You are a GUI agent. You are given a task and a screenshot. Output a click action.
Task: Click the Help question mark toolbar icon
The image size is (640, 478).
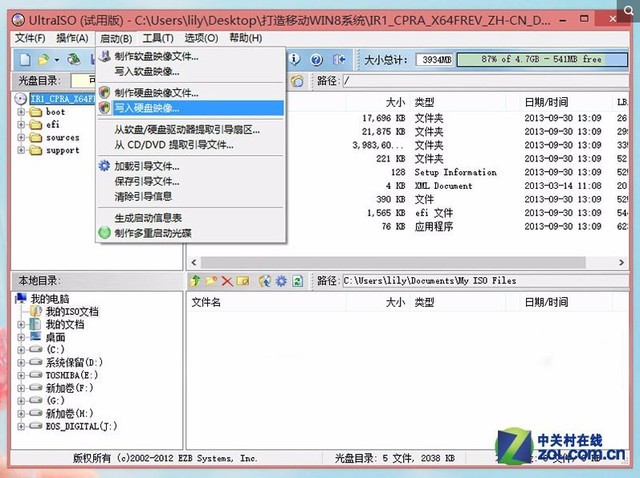tap(316, 60)
